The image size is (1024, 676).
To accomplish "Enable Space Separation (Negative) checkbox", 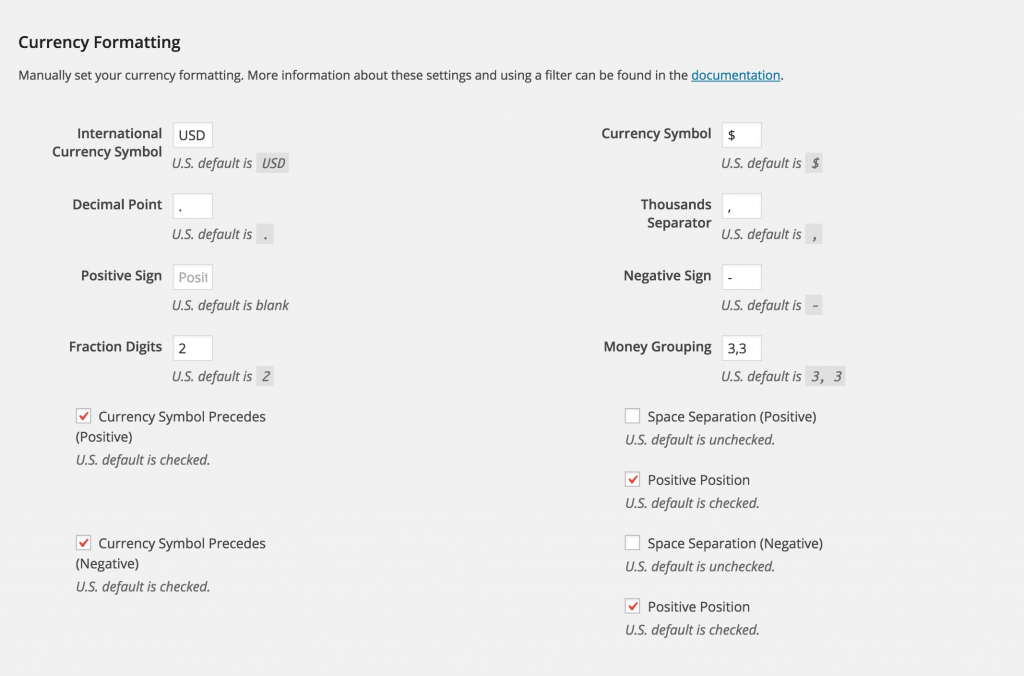I will click(x=632, y=543).
